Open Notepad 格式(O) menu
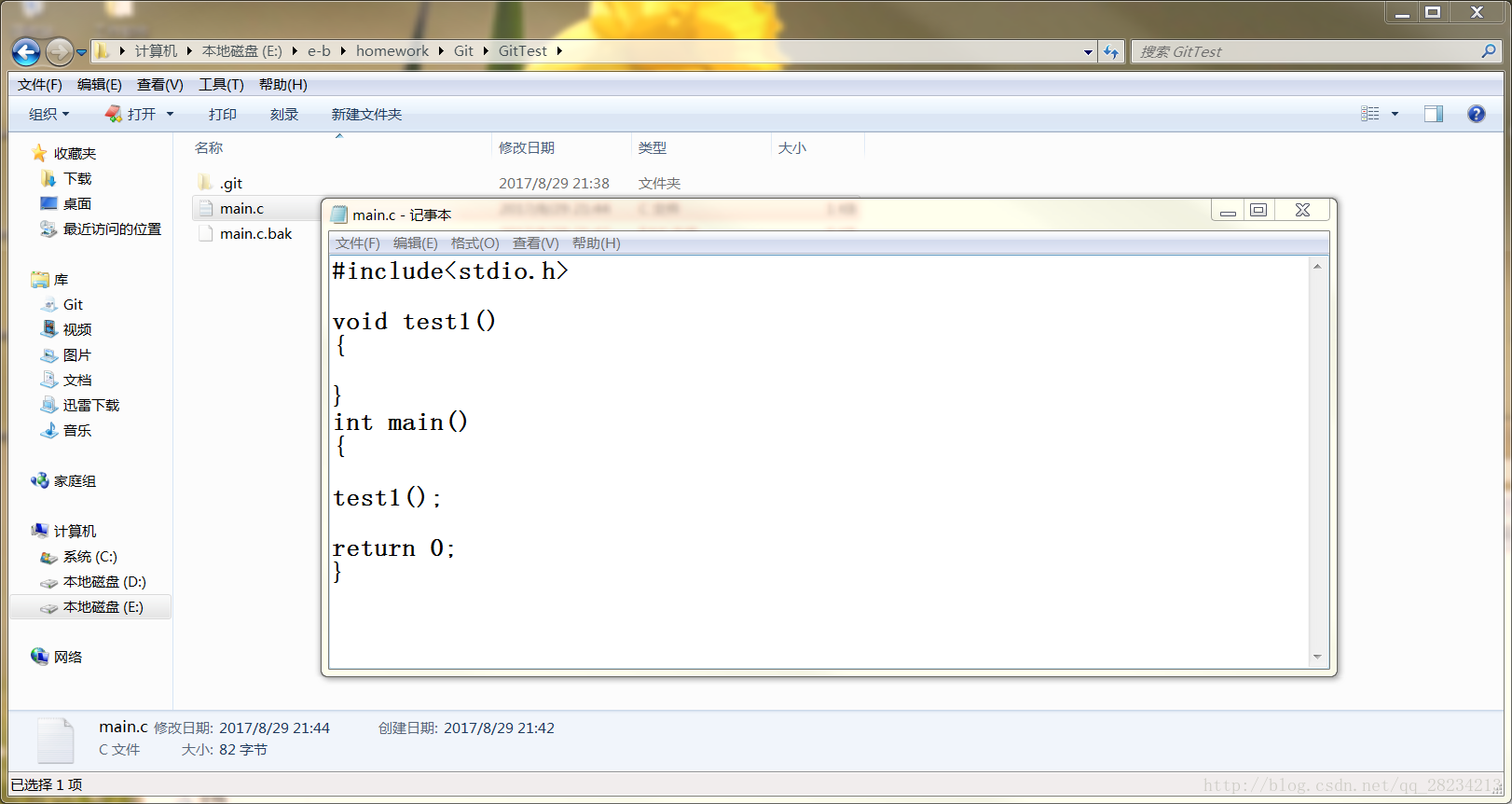The image size is (1512, 804). tap(475, 243)
